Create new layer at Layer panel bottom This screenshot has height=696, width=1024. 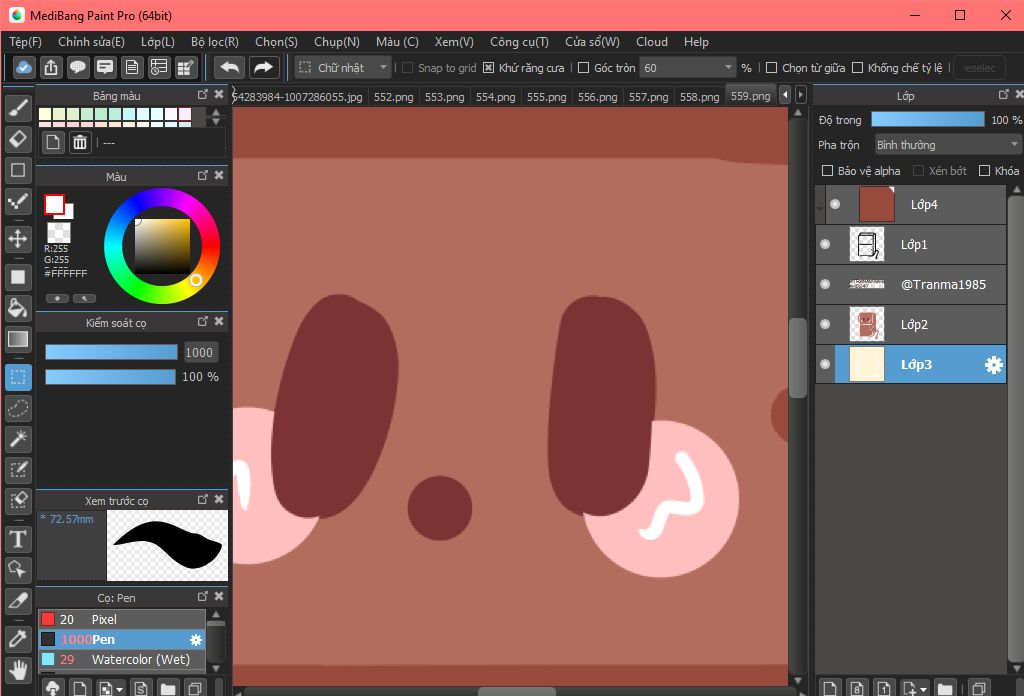pos(829,688)
